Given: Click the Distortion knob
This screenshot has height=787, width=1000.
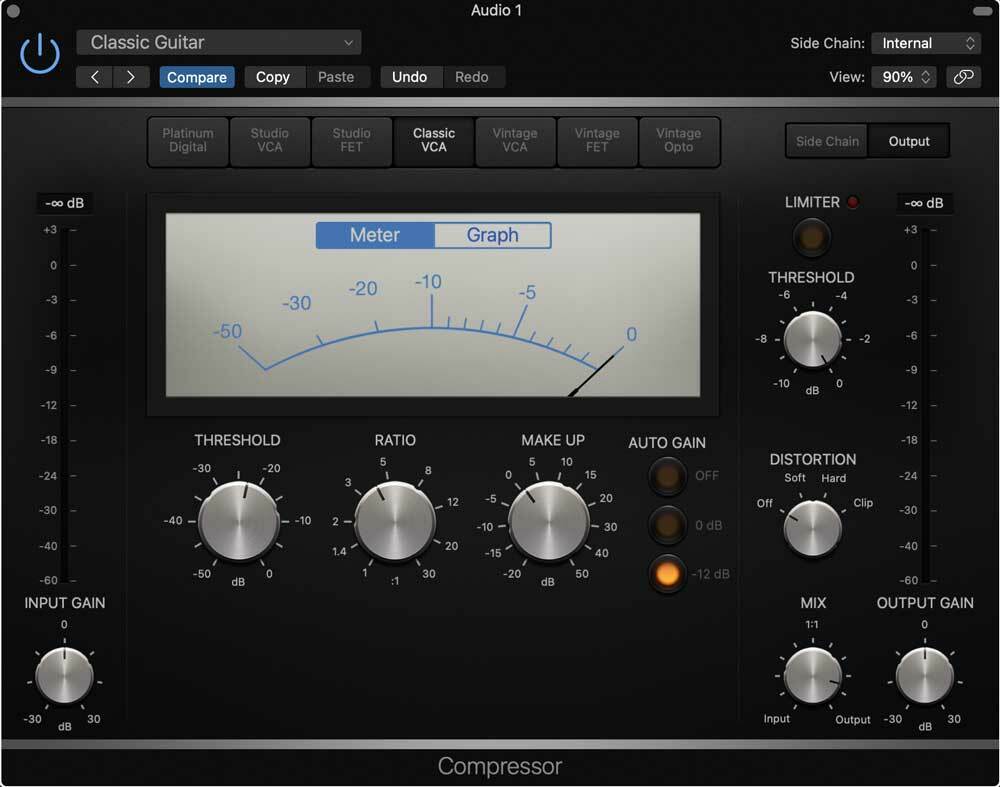Looking at the screenshot, I should [812, 527].
